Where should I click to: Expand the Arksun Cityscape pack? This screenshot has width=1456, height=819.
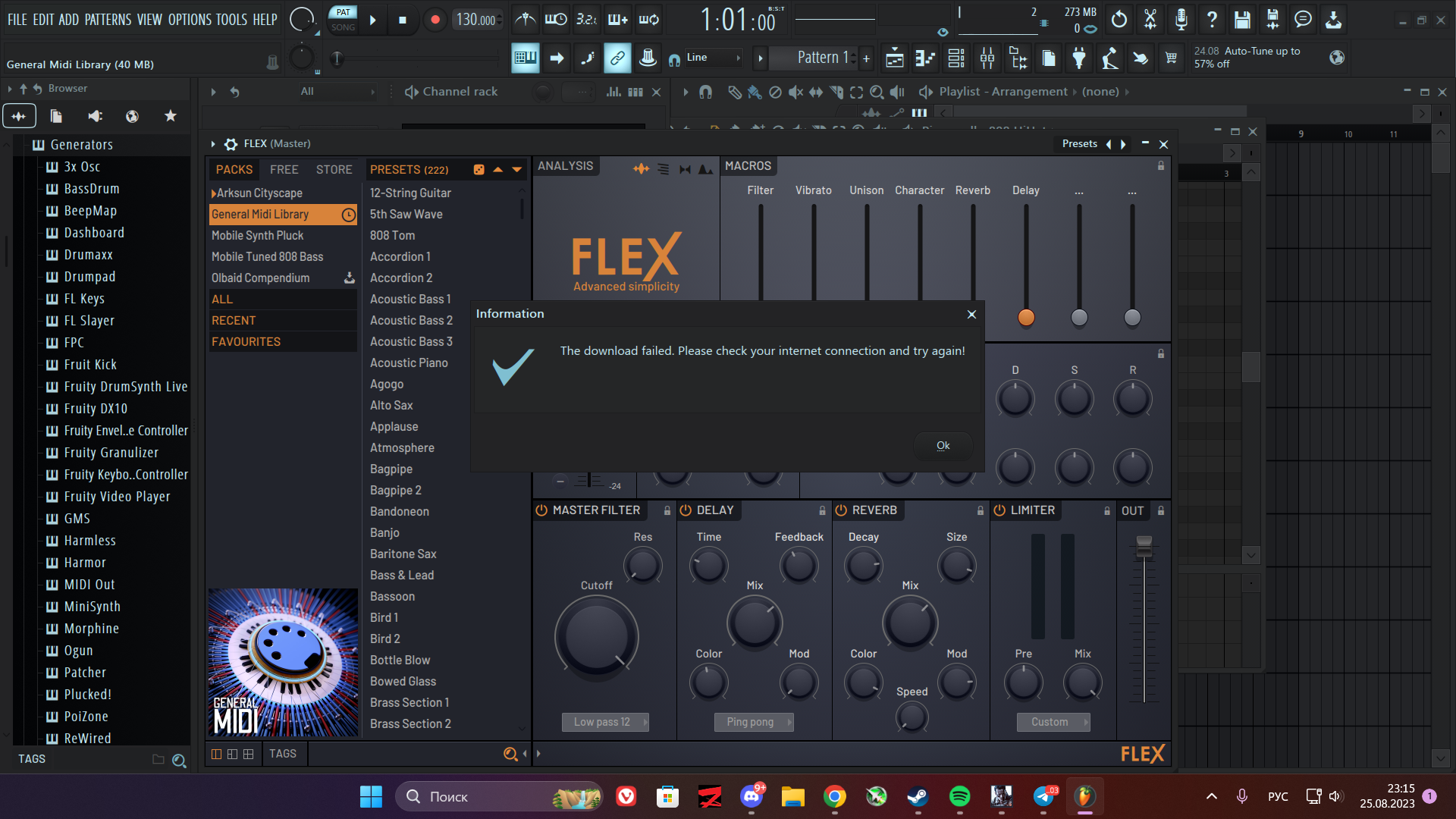(214, 193)
